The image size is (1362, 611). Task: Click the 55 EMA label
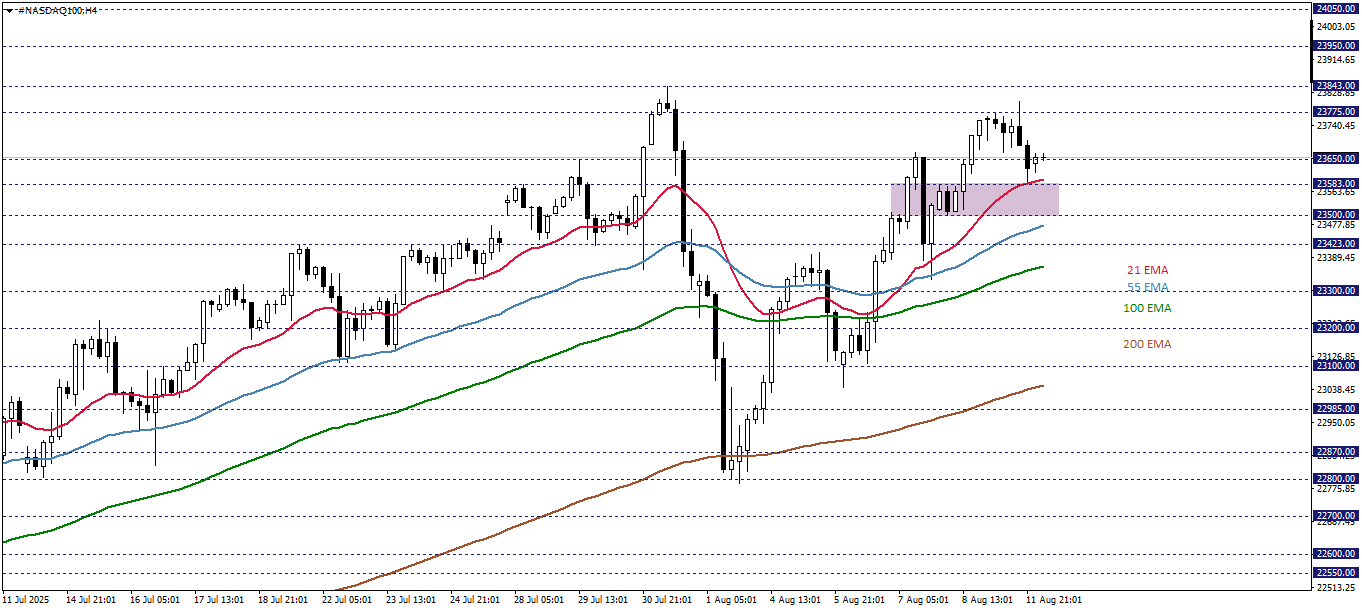tap(1147, 287)
